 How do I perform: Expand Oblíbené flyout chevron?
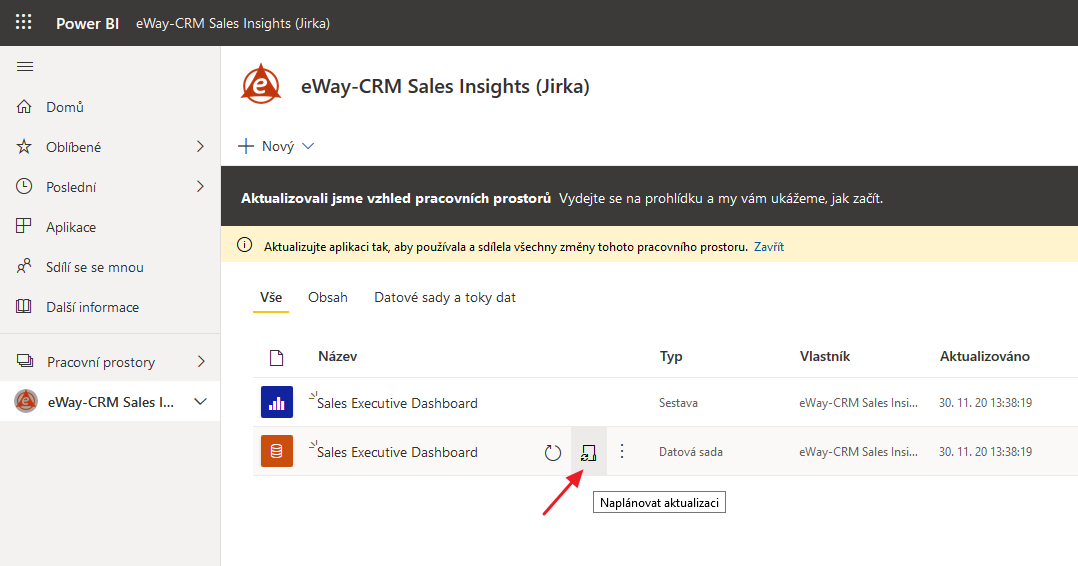(200, 146)
